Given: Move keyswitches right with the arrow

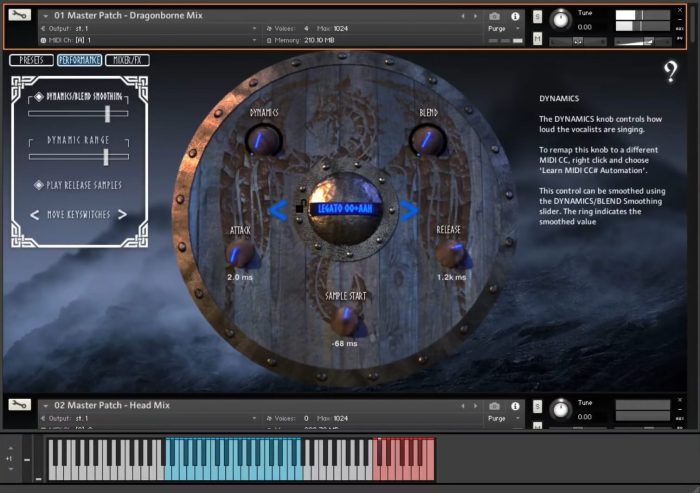Looking at the screenshot, I should [122, 215].
